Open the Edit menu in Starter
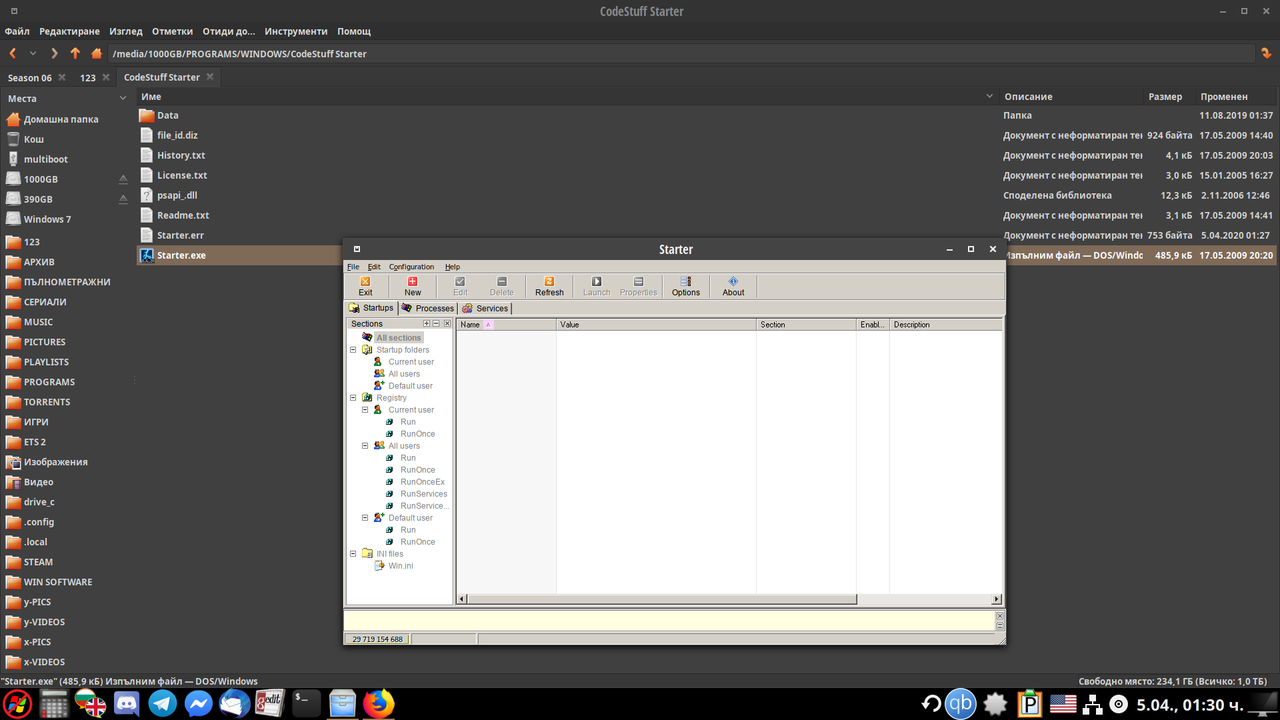 coord(374,267)
